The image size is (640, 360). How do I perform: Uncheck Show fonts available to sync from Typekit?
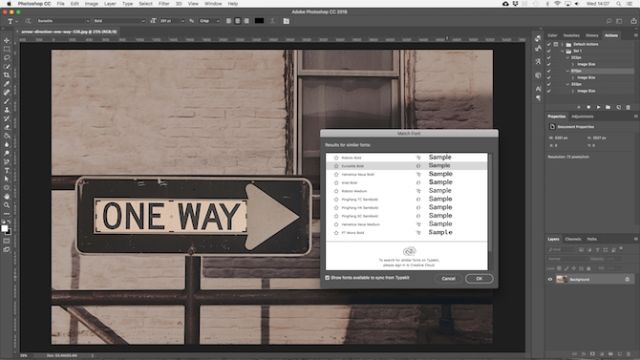[327, 278]
